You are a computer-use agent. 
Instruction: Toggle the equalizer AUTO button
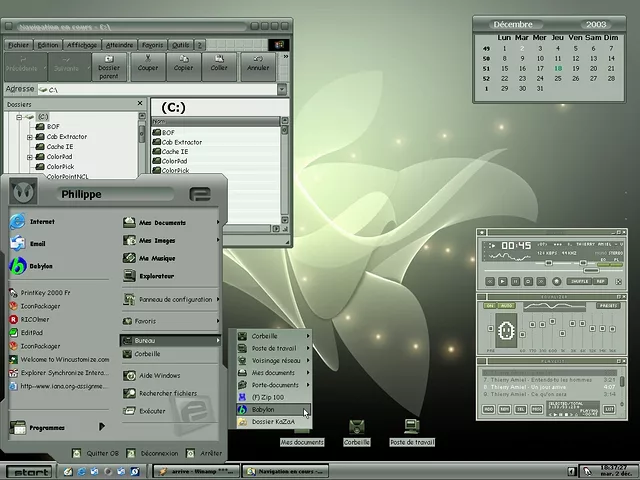click(506, 305)
